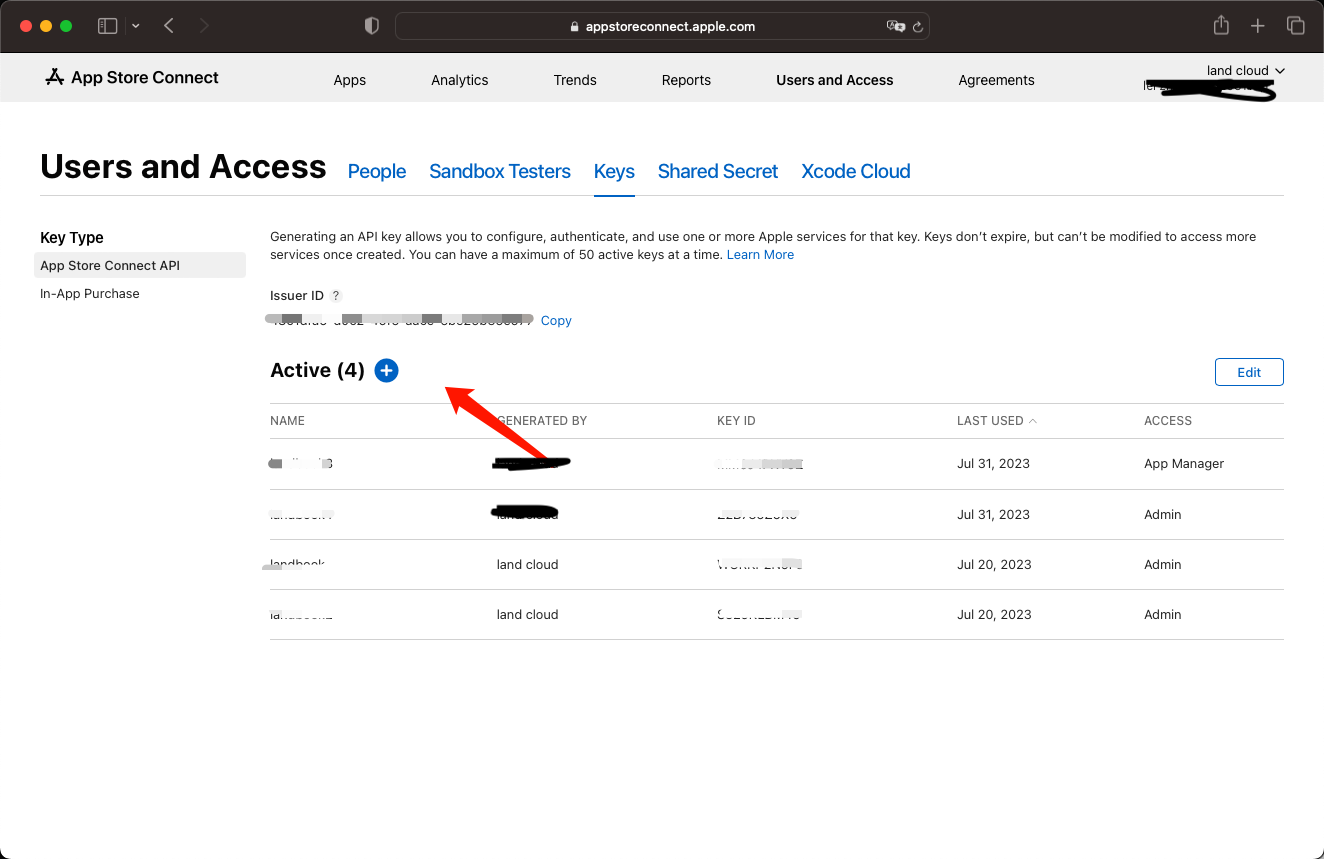The image size is (1324, 859).
Task: Open the Trends menu item
Action: coord(575,80)
